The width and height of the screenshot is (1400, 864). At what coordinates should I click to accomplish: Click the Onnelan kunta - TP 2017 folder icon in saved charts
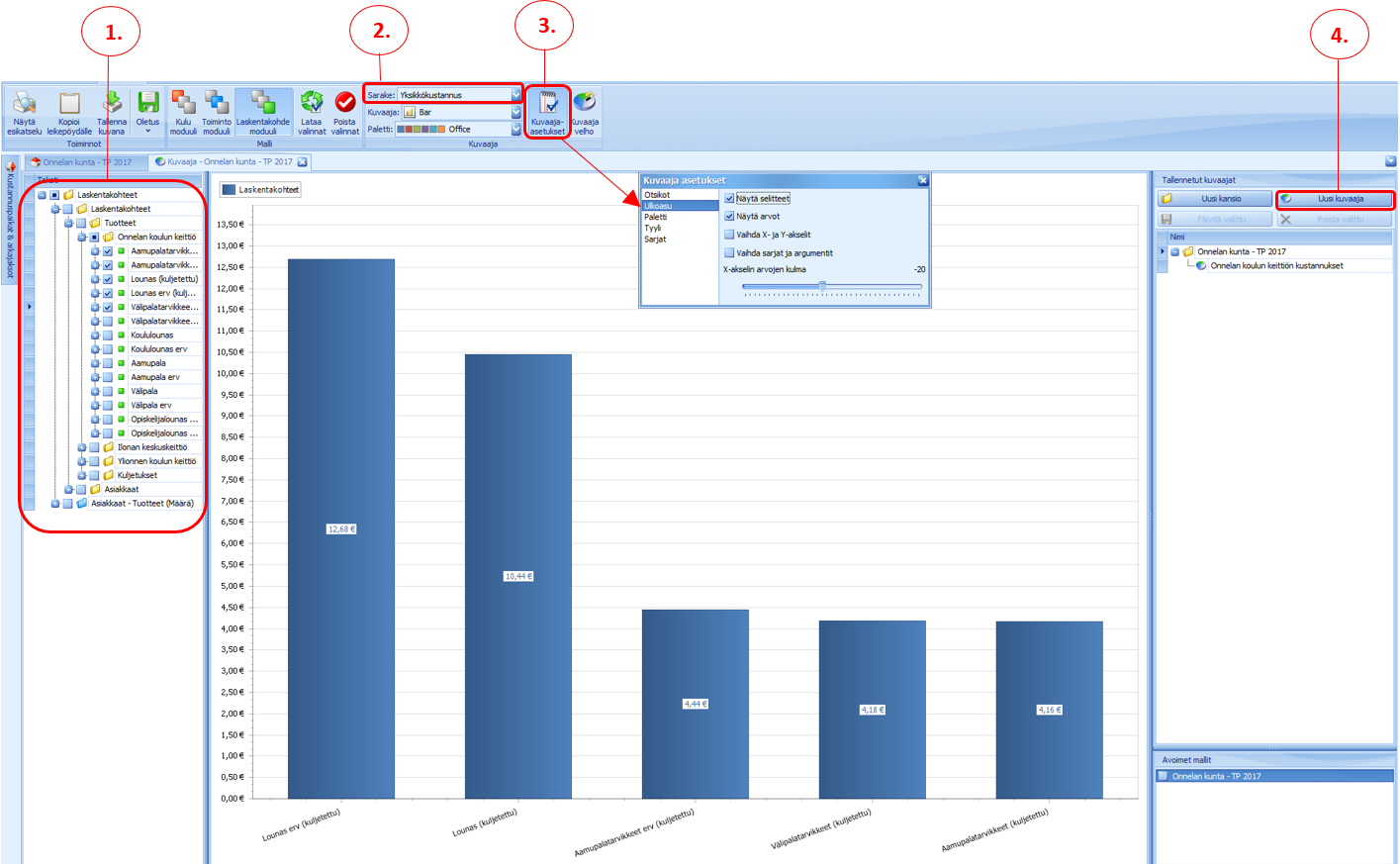pyautogui.click(x=1188, y=251)
